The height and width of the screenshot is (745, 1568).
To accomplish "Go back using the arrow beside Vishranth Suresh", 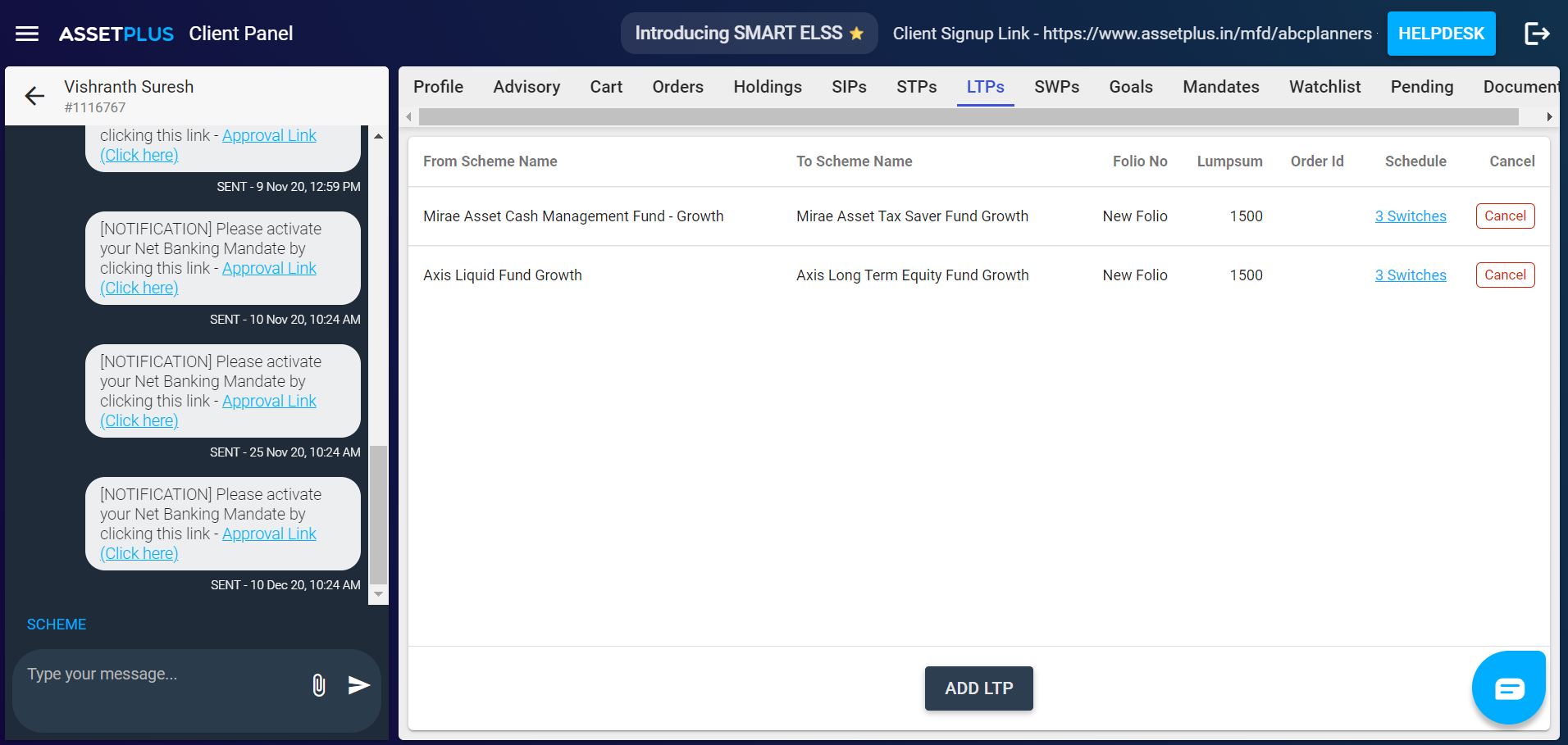I will [x=34, y=96].
